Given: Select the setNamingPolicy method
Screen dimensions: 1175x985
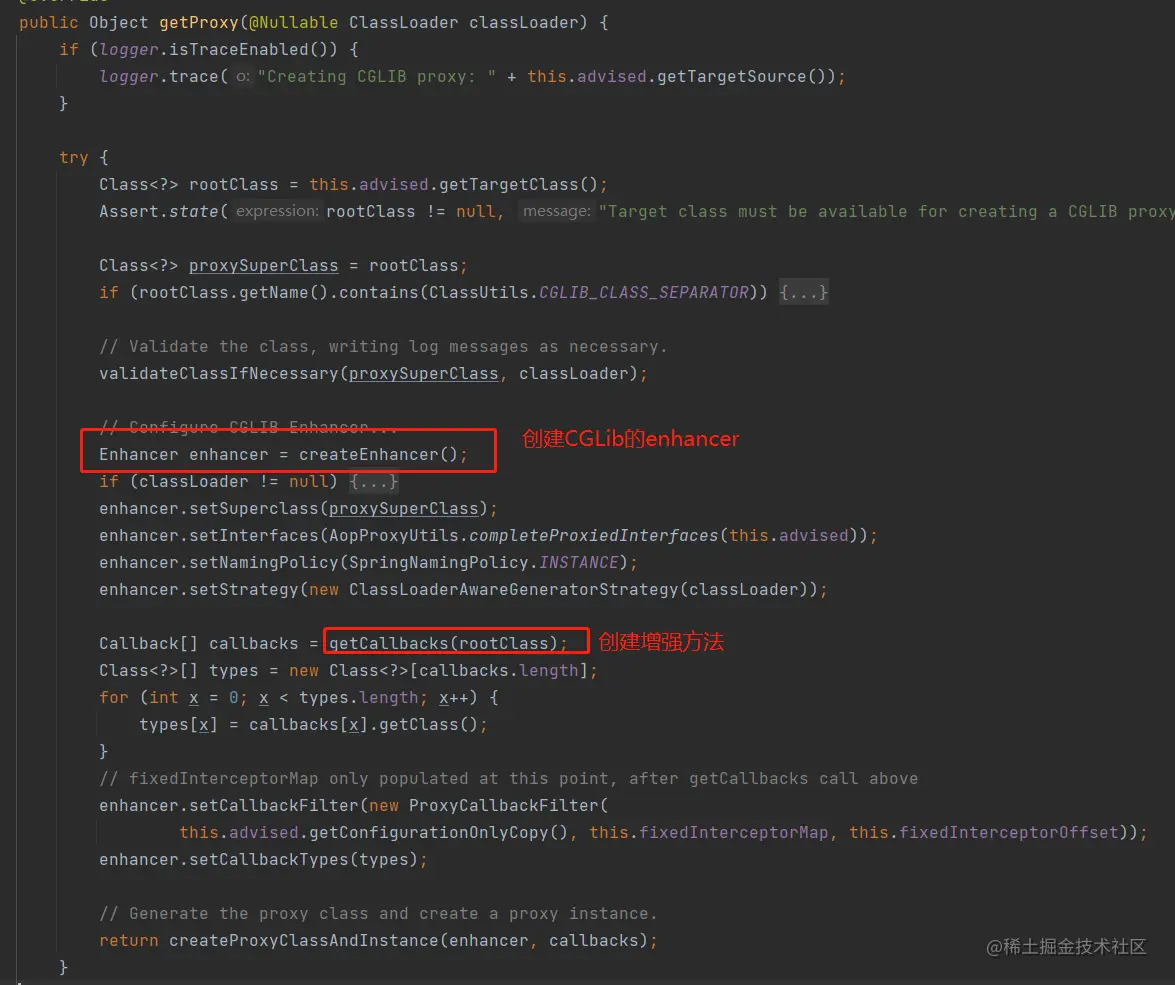Looking at the screenshot, I should 264,562.
